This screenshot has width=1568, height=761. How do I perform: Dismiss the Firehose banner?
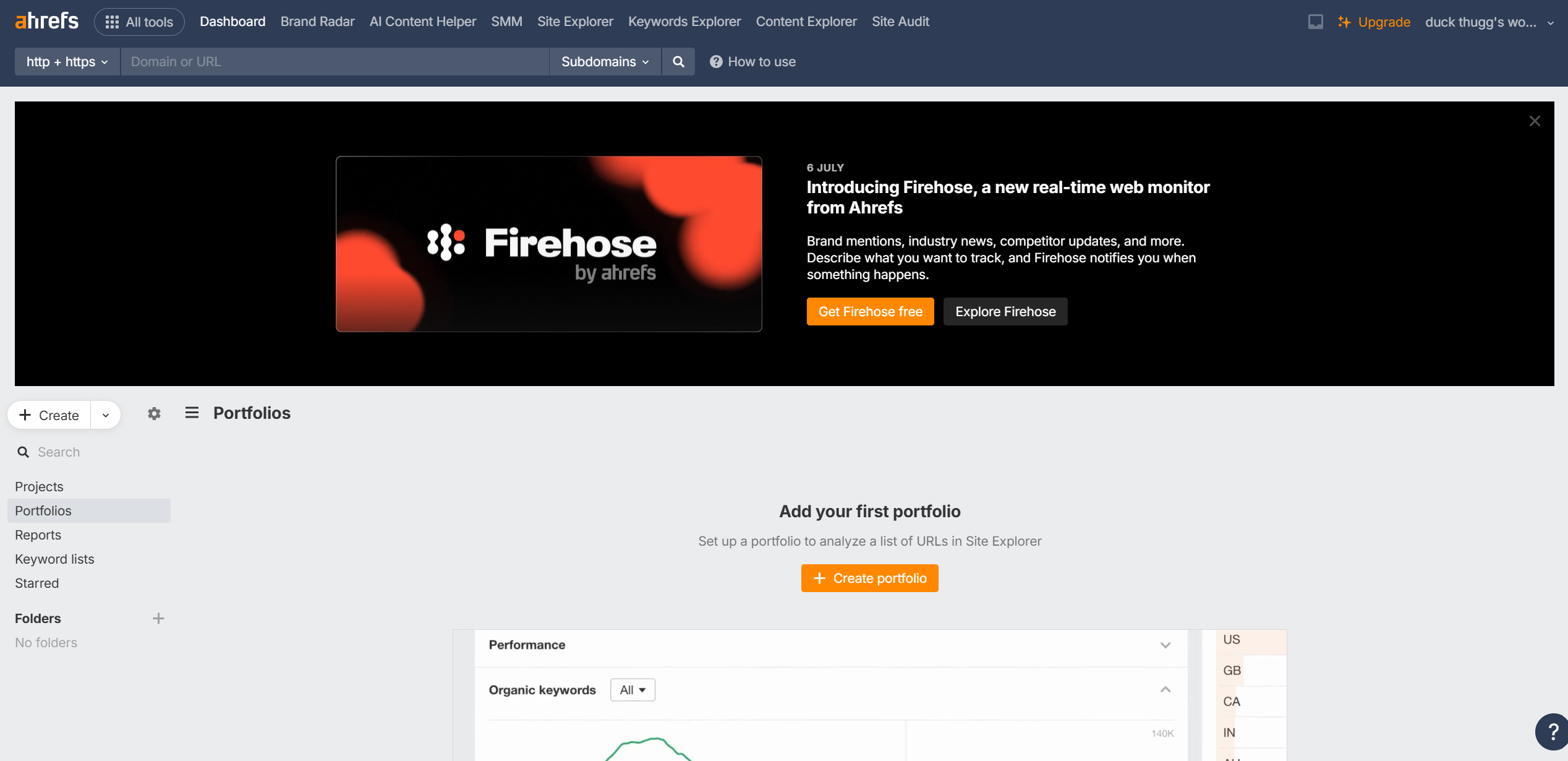[1535, 121]
